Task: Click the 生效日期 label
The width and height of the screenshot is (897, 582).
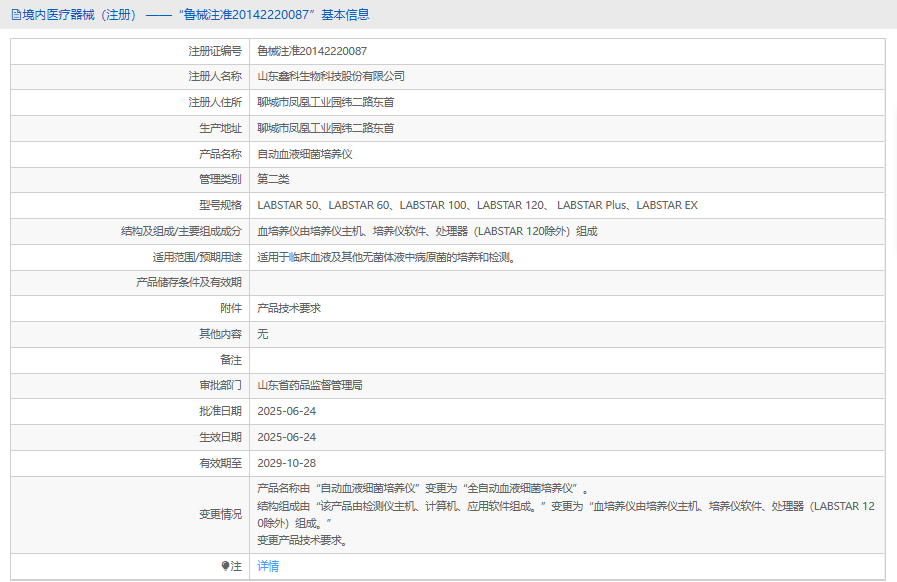Action: (220, 437)
